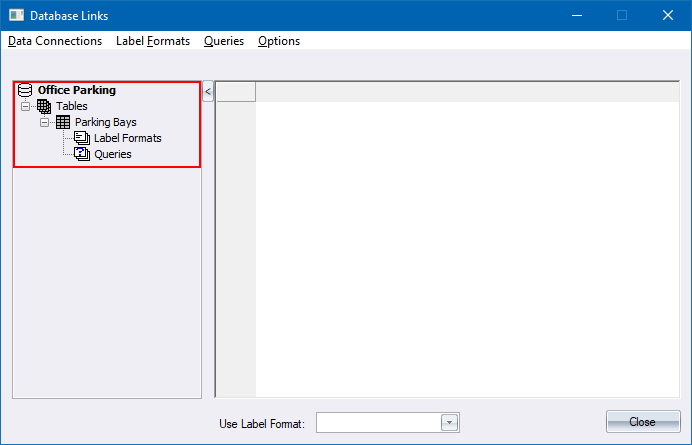
Task: Open the Use Label Format dropdown arrow
Action: (450, 423)
